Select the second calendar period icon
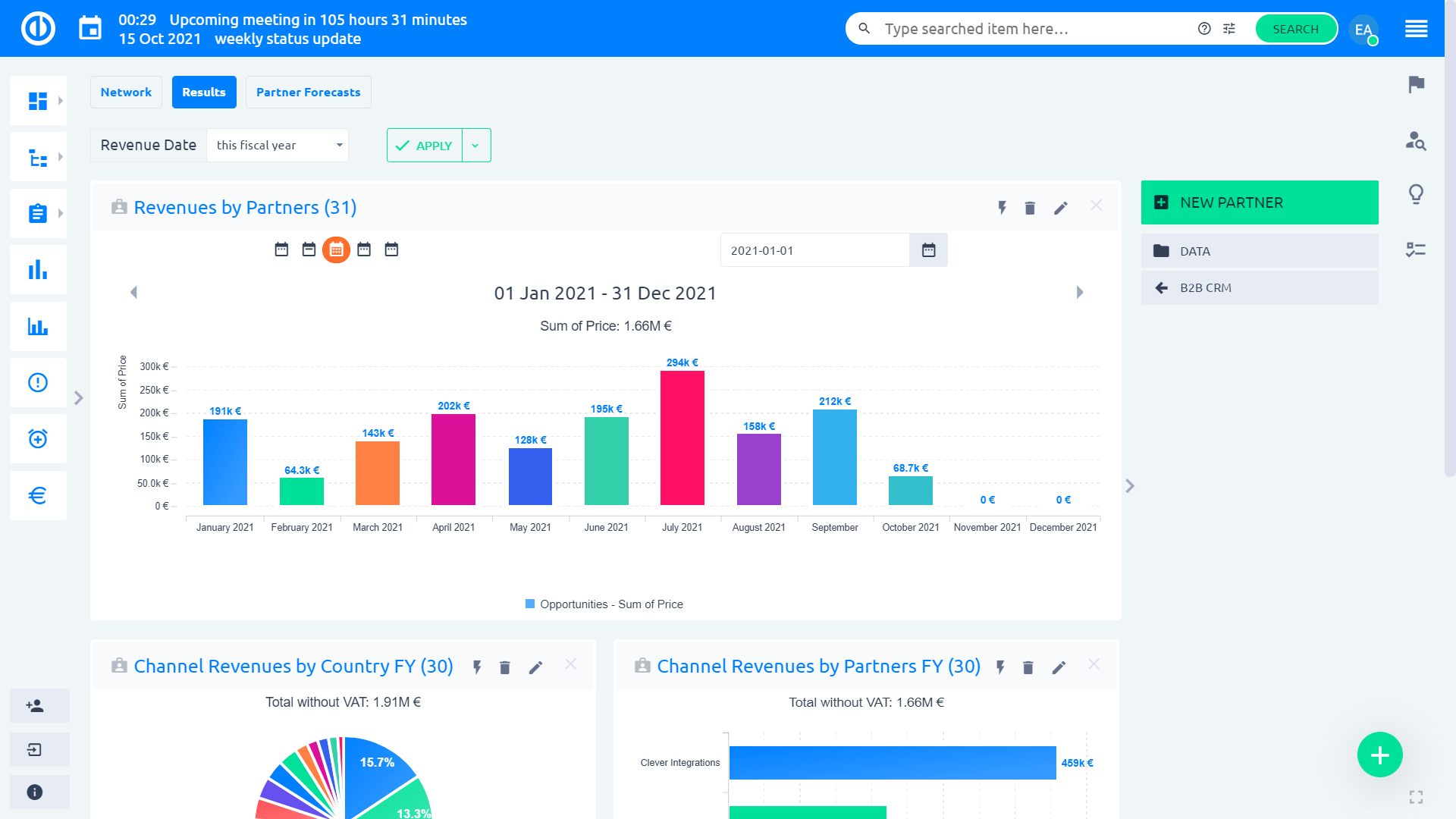 309,249
